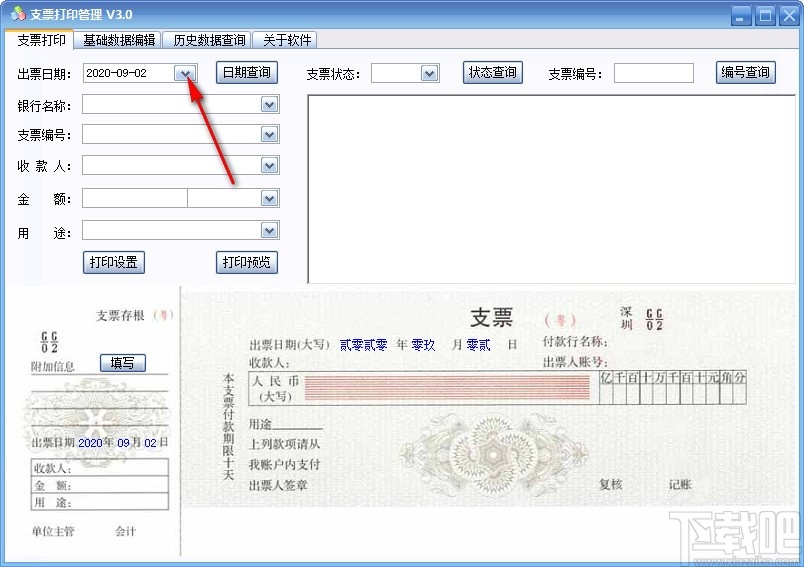Click the application icon in title bar
Image resolution: width=804 pixels, height=567 pixels.
click(x=18, y=14)
